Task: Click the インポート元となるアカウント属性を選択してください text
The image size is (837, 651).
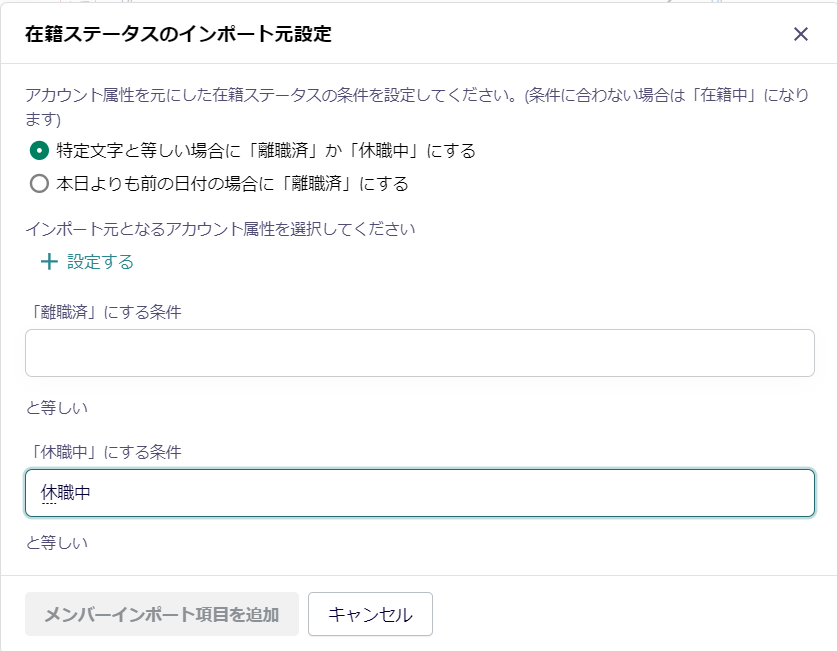Action: point(220,229)
